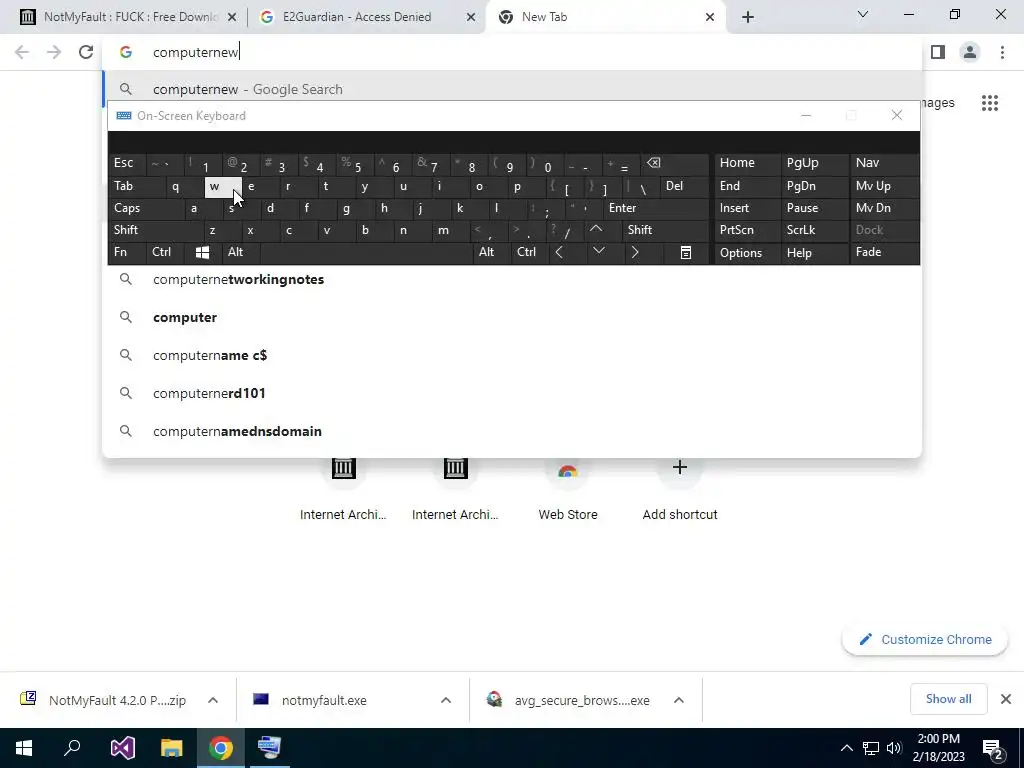
Task: Open Windows taskbar search
Action: click(72, 748)
